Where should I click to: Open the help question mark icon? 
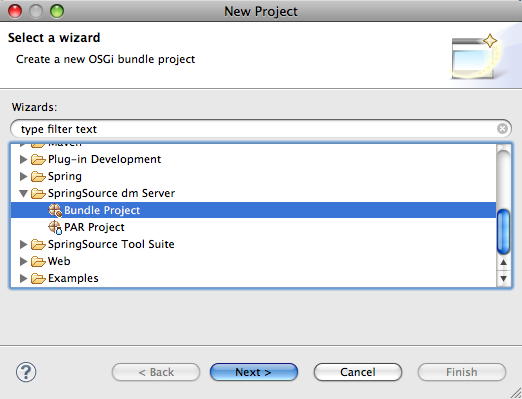[26, 372]
